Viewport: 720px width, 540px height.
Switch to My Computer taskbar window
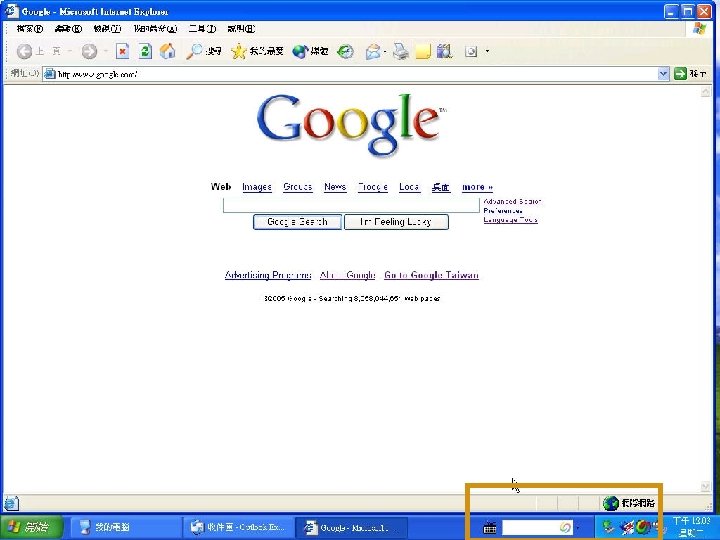click(x=124, y=527)
